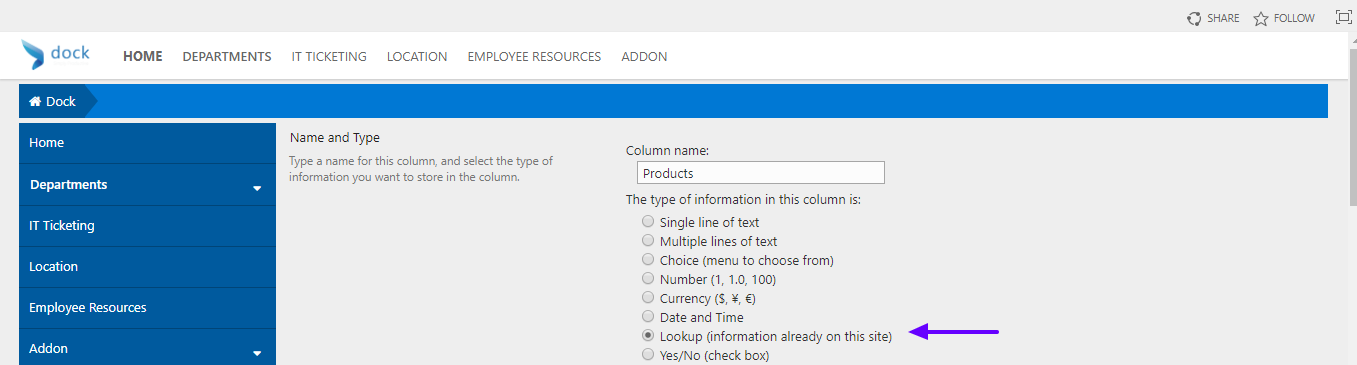Select the Lookup radio button

tap(649, 336)
